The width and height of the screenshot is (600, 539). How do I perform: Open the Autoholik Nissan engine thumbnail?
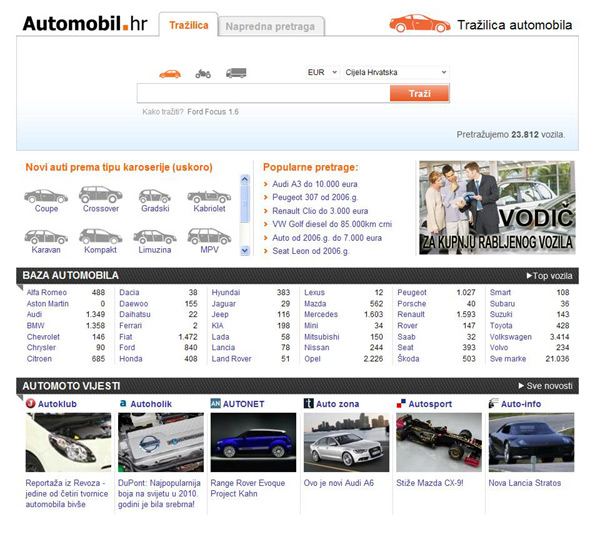(161, 442)
